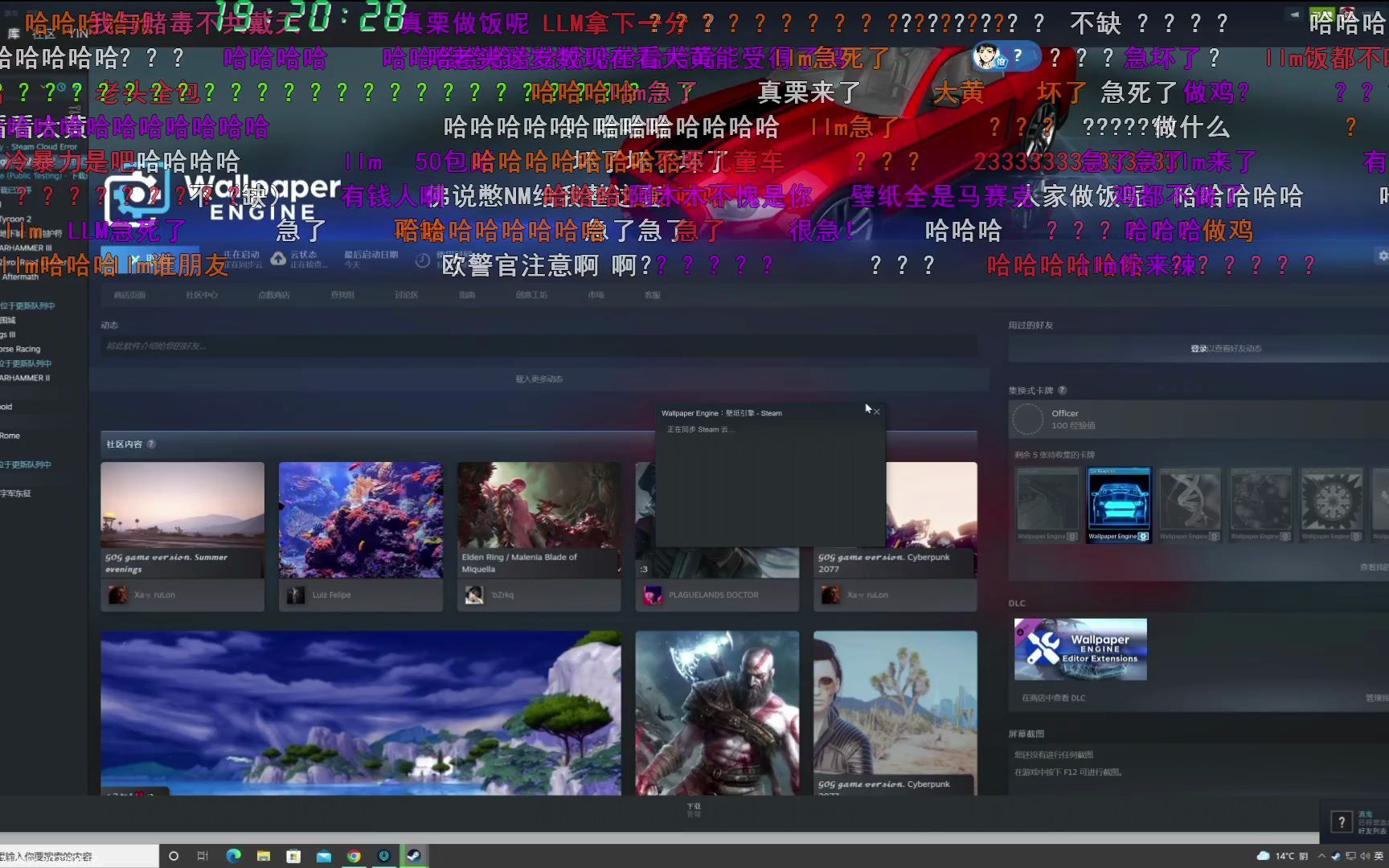Select Aftermath in library list
1389x868 pixels.
click(19, 276)
